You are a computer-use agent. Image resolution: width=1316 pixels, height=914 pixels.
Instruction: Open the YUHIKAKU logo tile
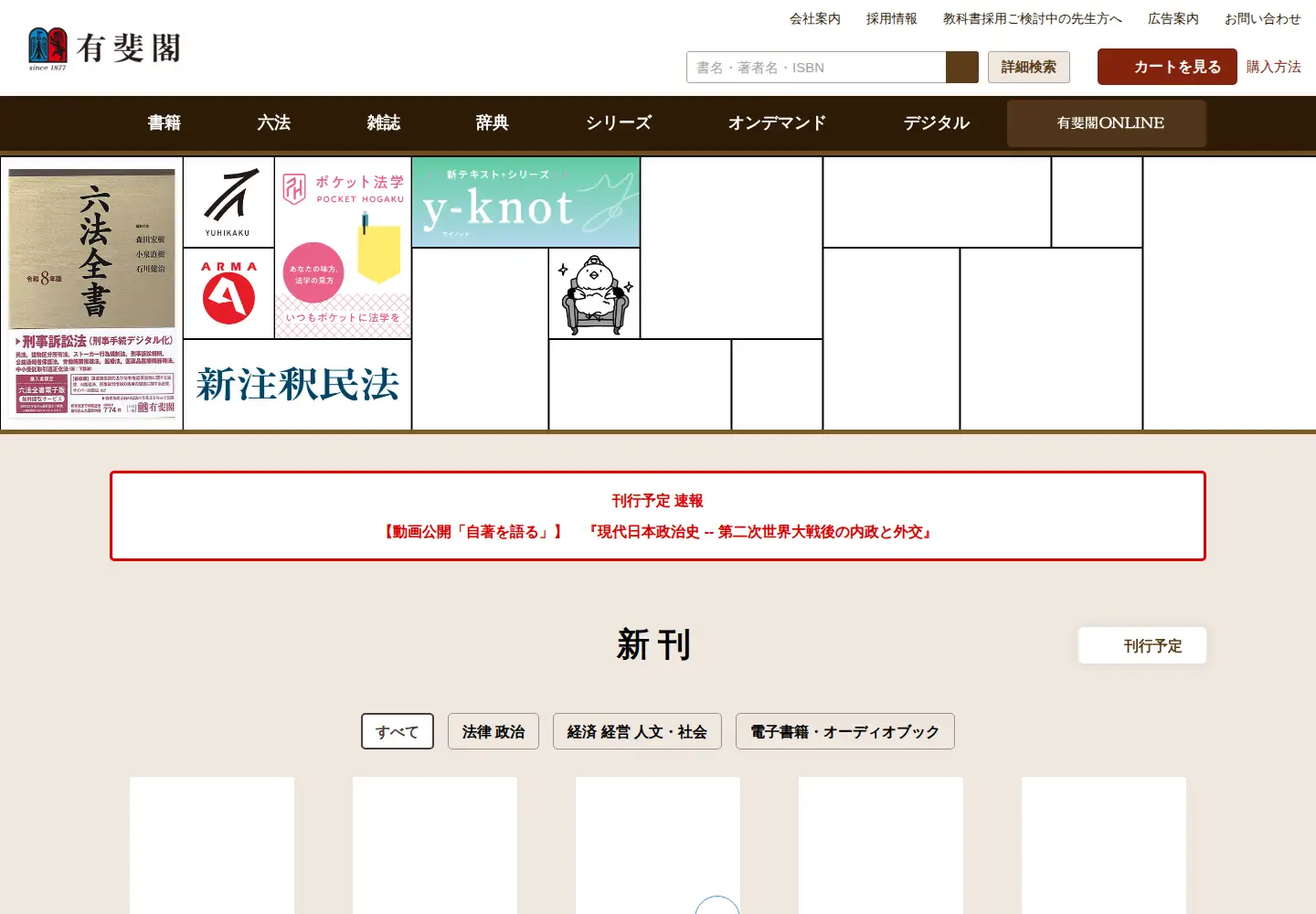pyautogui.click(x=228, y=202)
